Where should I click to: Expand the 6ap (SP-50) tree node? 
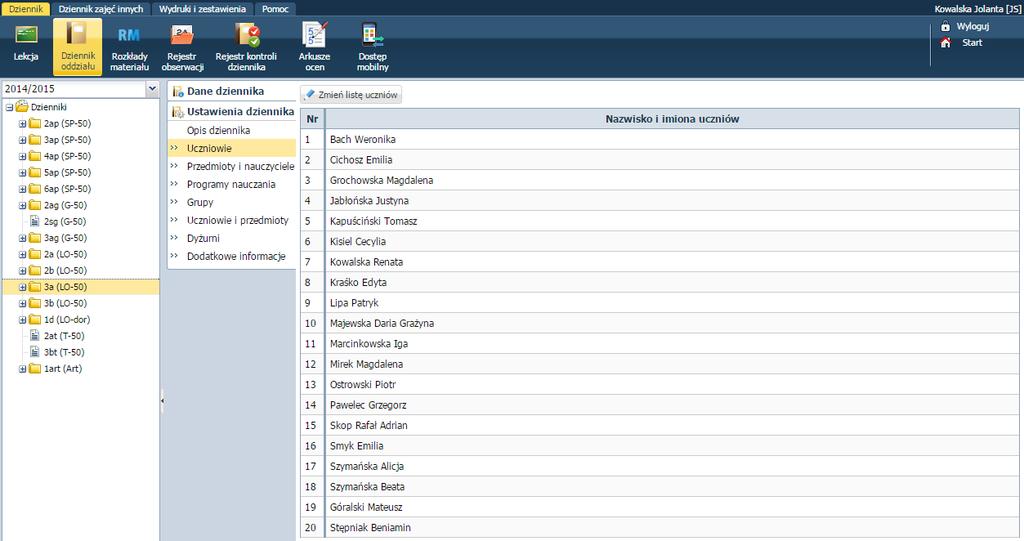(22, 189)
